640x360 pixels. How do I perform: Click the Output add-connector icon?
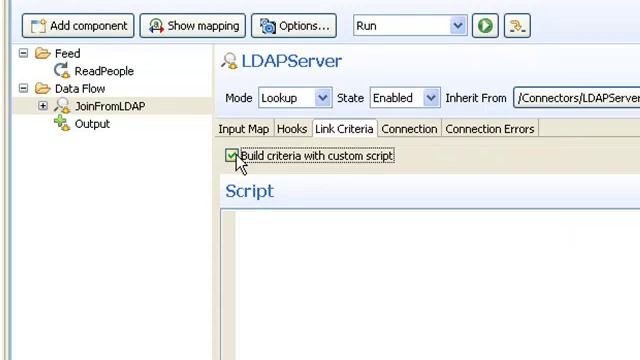pyautogui.click(x=62, y=123)
